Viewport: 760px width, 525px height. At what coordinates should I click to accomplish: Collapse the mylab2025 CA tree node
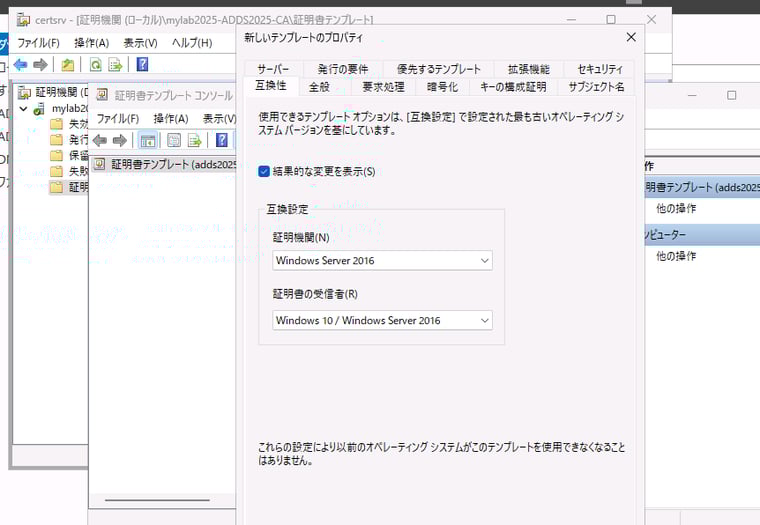(x=23, y=109)
